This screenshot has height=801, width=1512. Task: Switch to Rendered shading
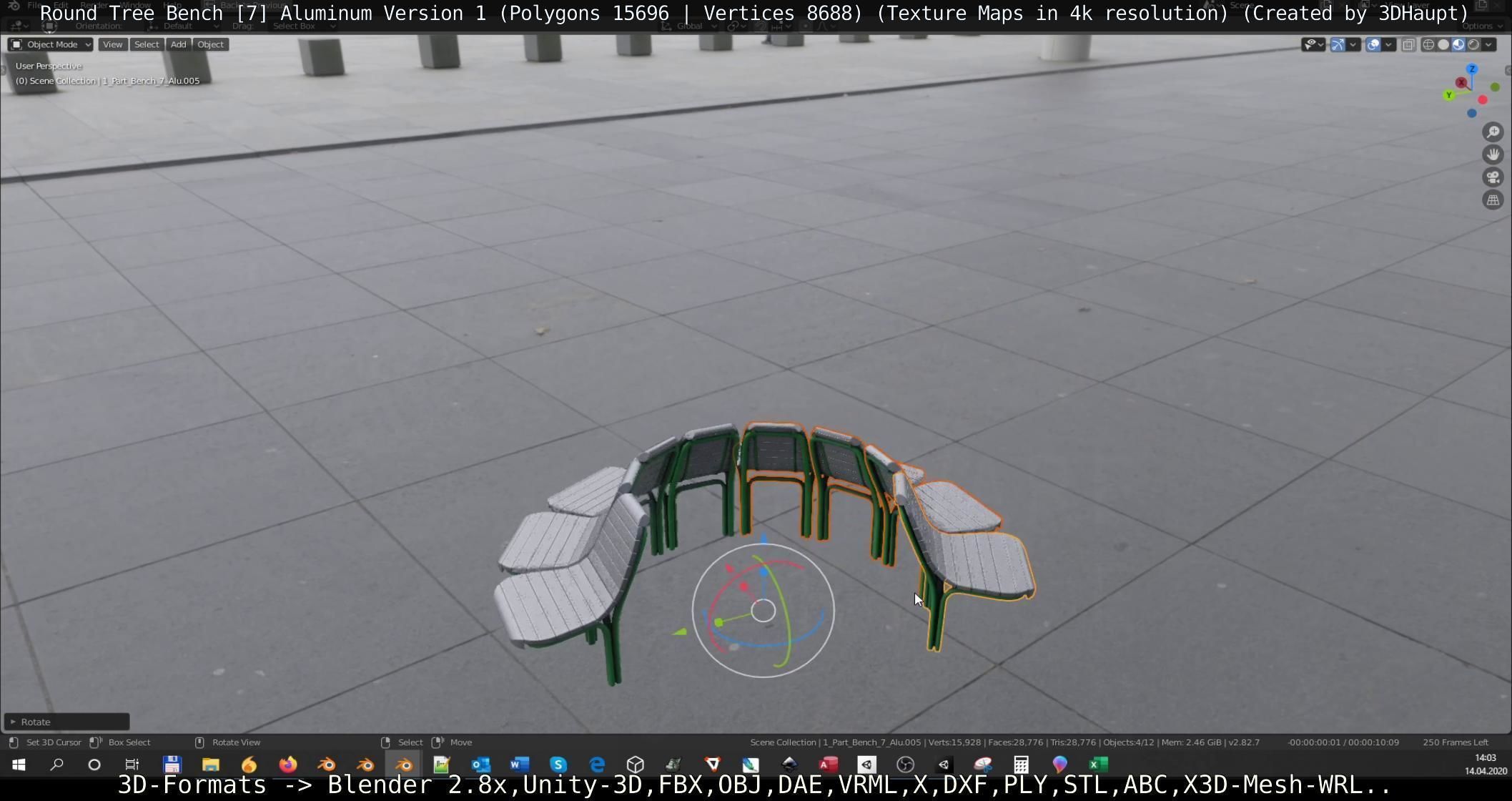click(1473, 44)
